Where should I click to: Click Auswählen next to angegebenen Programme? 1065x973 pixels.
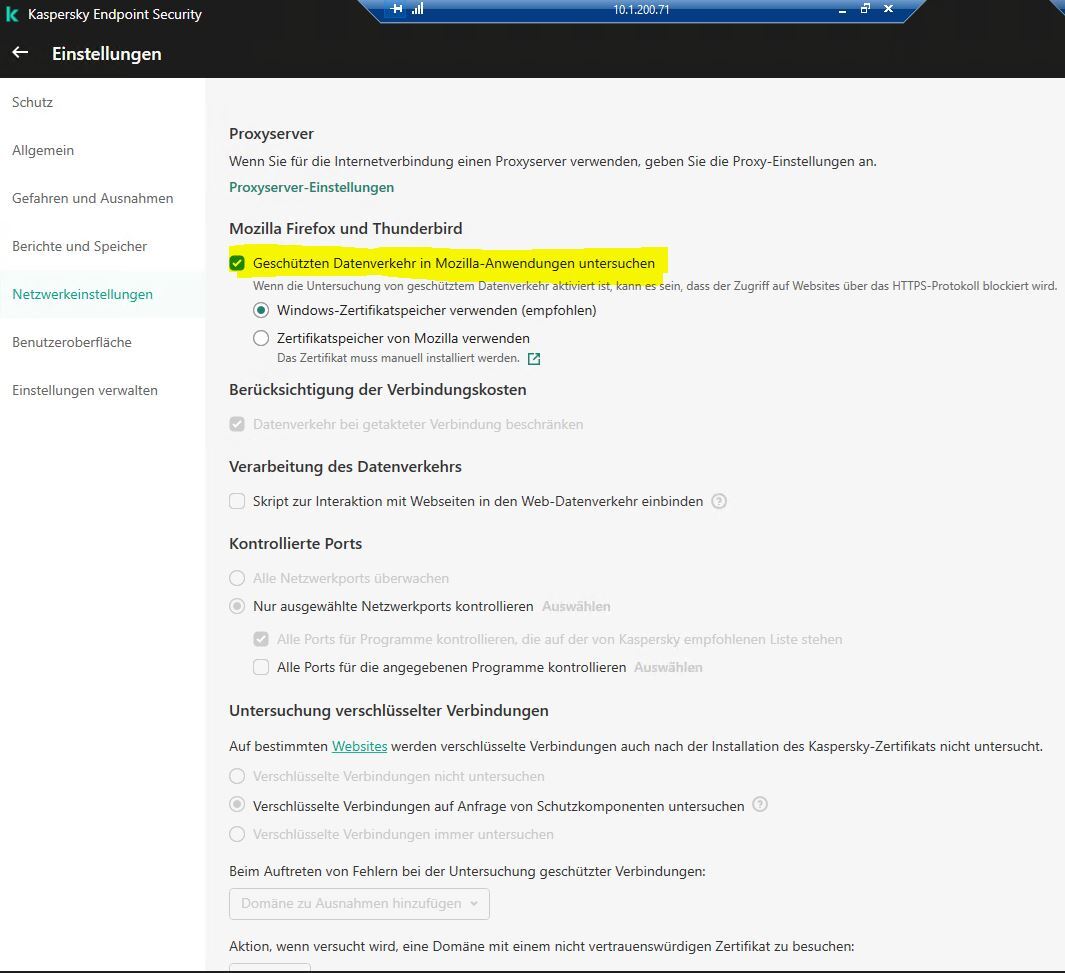668,667
